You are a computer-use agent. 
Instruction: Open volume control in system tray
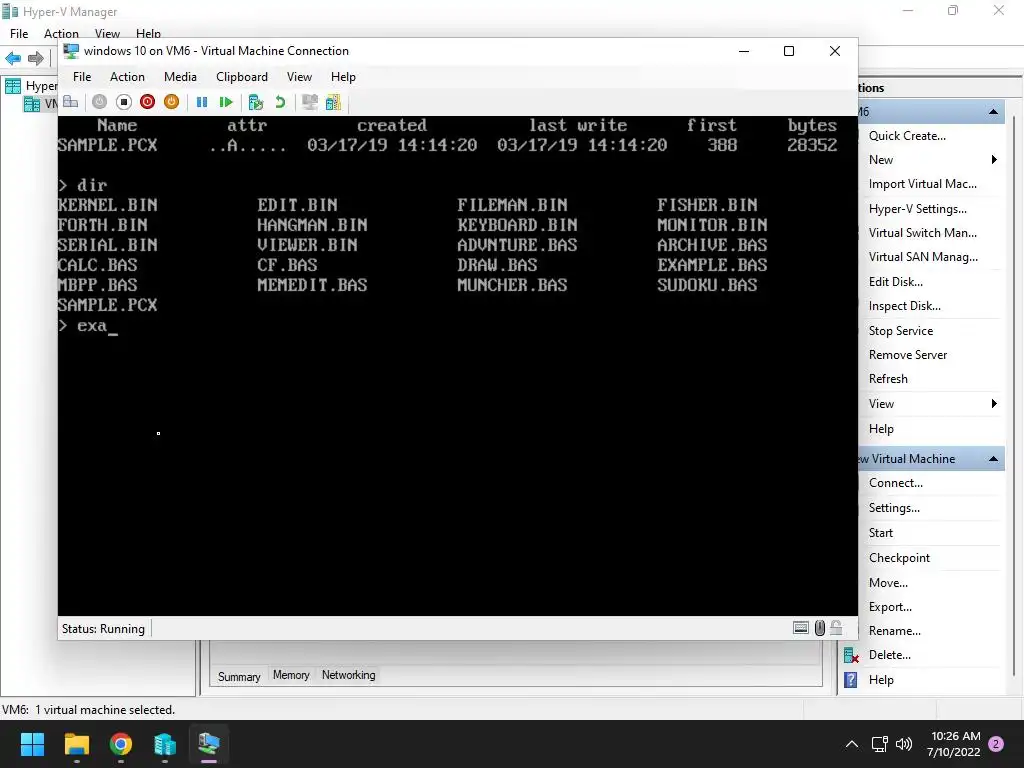point(904,744)
